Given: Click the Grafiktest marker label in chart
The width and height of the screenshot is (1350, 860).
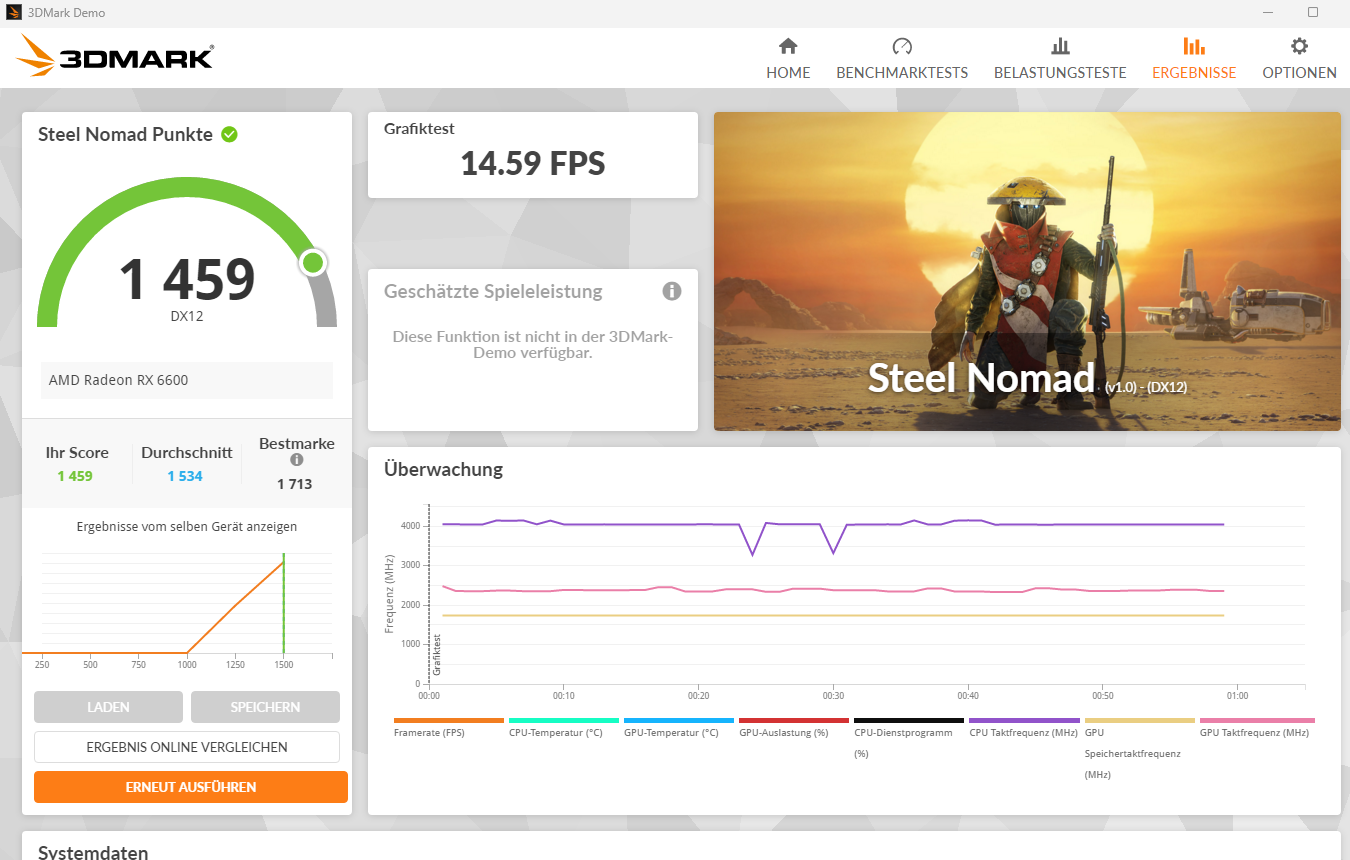Looking at the screenshot, I should click(x=437, y=655).
